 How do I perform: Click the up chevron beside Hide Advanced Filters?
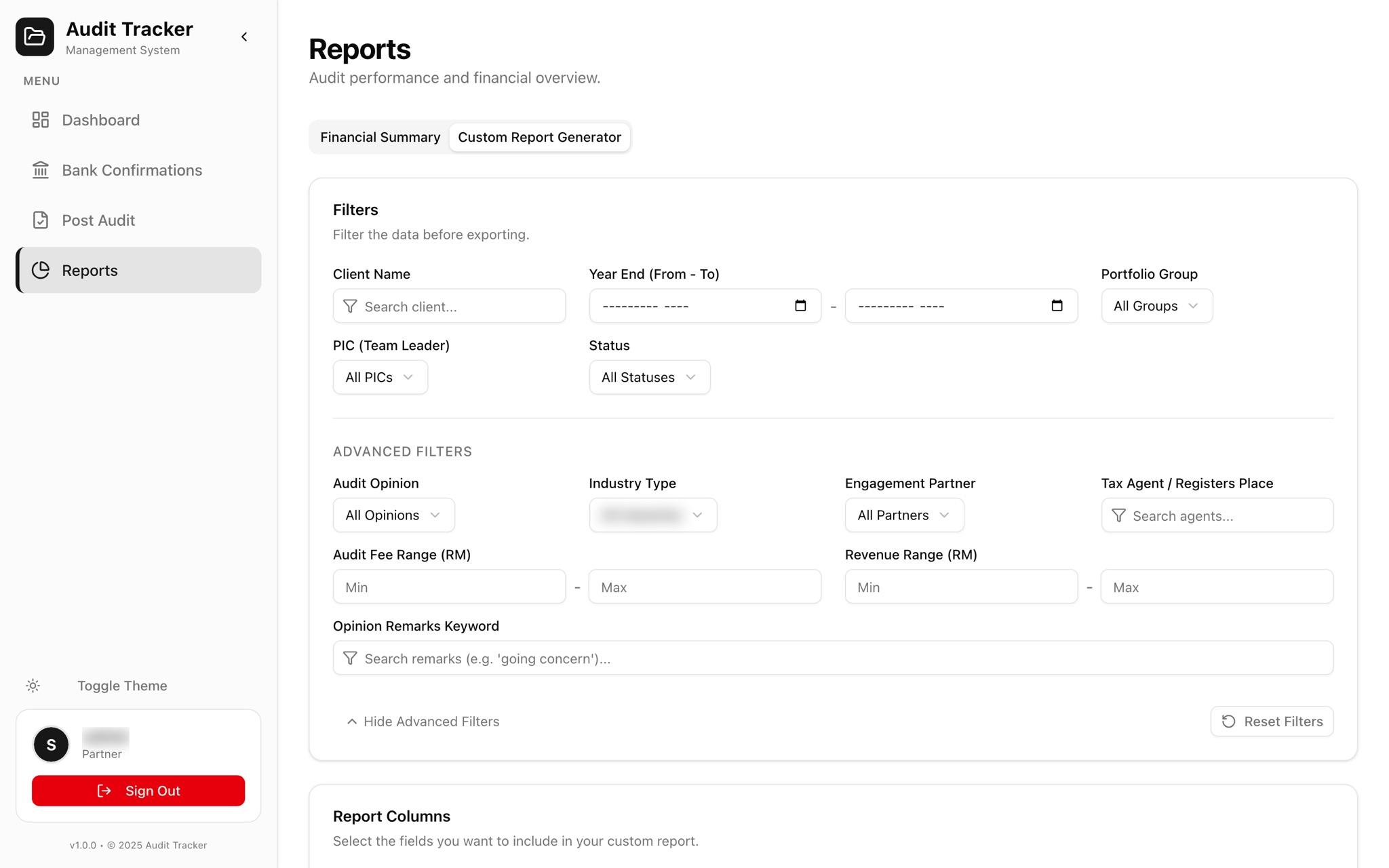click(x=351, y=722)
